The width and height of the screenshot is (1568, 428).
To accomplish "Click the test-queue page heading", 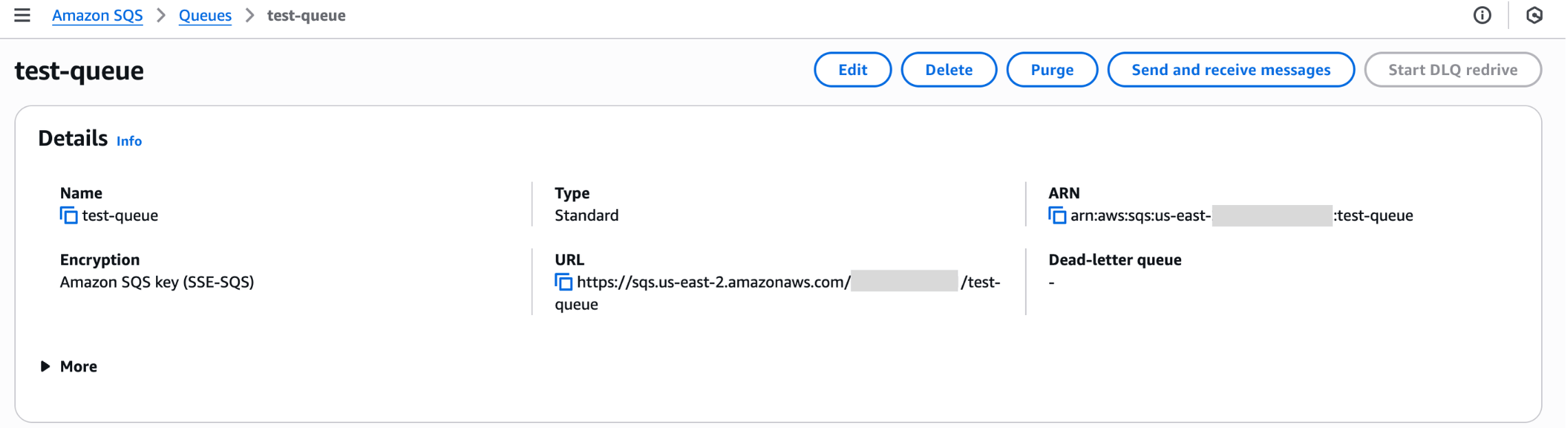I will click(x=79, y=71).
